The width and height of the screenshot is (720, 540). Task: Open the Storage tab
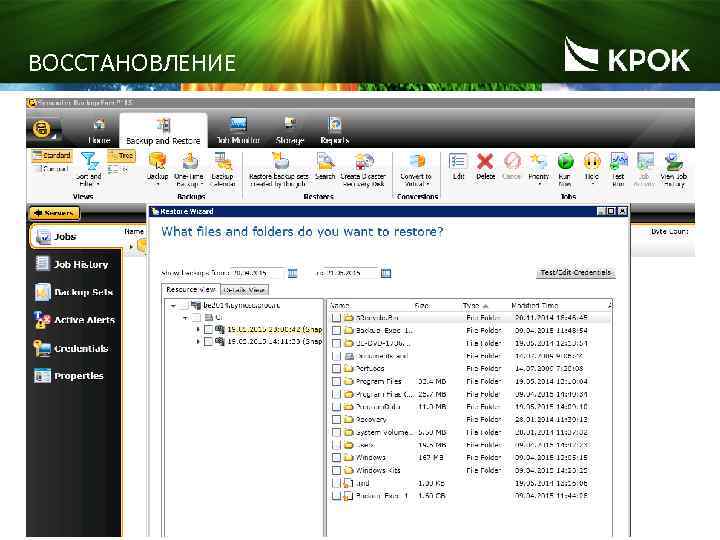click(x=290, y=131)
